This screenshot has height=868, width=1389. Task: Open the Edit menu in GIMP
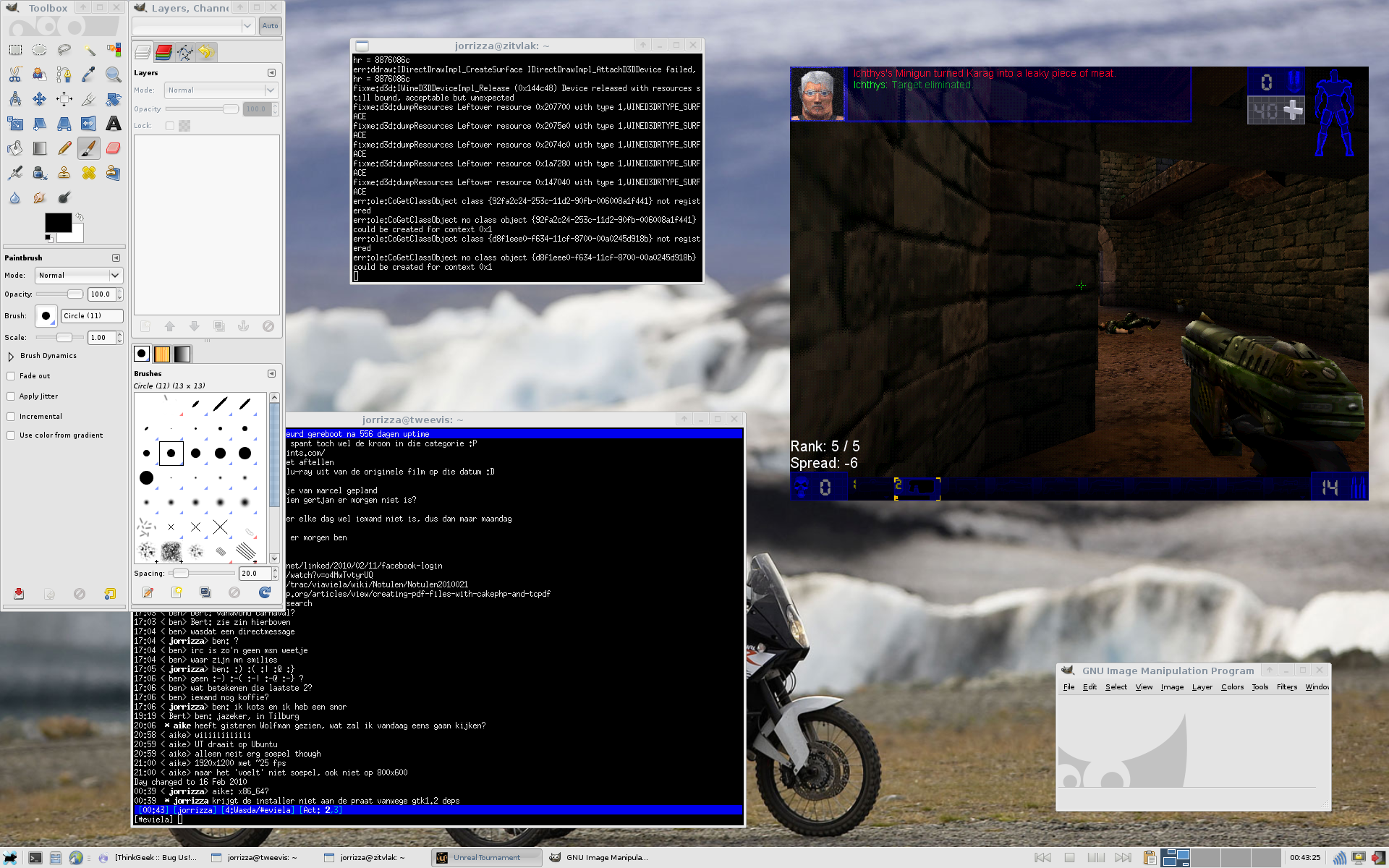coord(1089,687)
